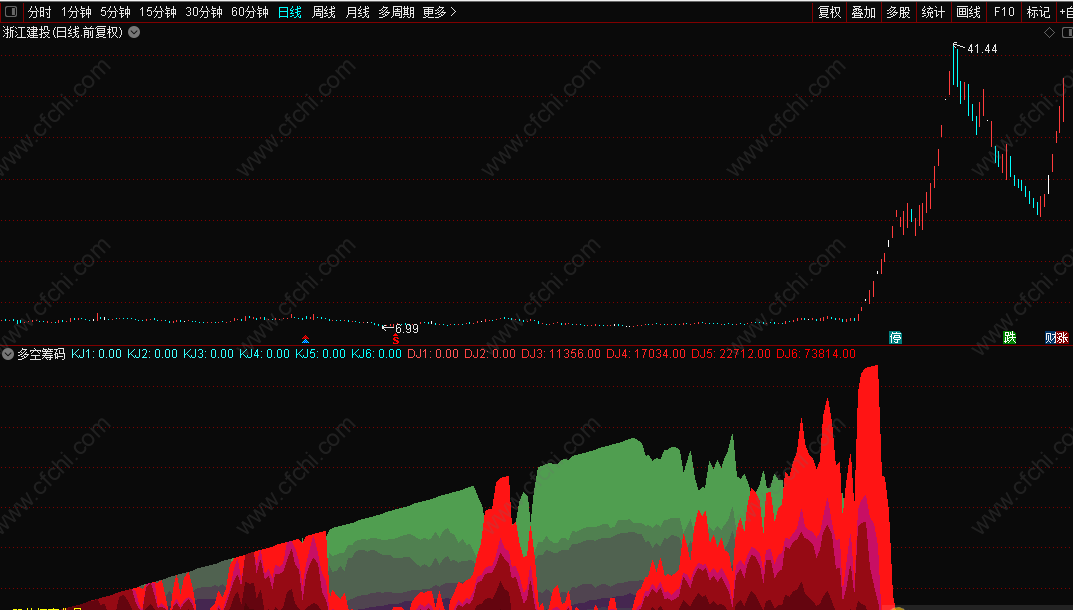Open 多周期 multi-period view
The image size is (1073, 610).
click(x=396, y=12)
